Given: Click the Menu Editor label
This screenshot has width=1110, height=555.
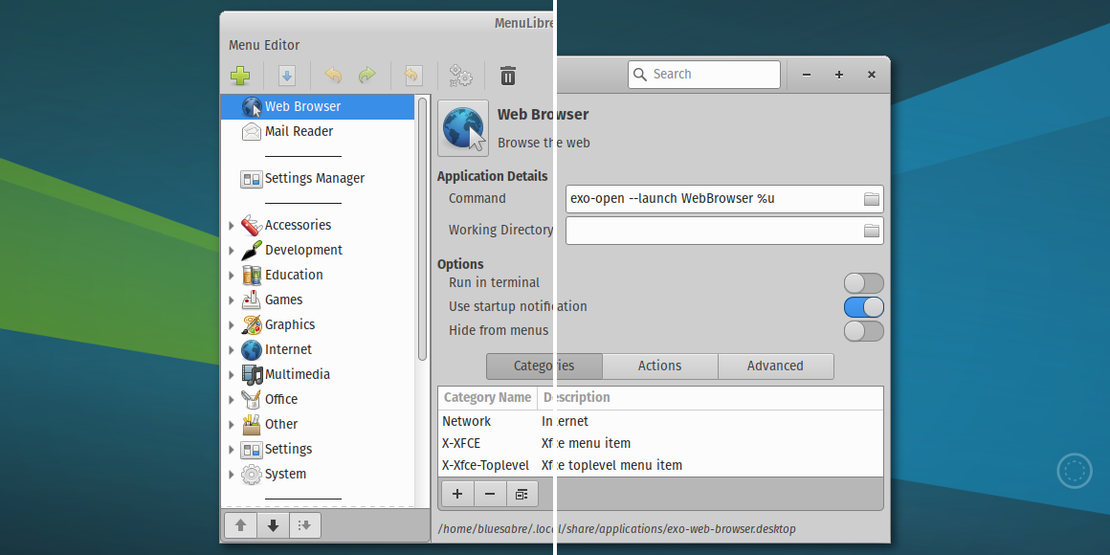Looking at the screenshot, I should [264, 45].
